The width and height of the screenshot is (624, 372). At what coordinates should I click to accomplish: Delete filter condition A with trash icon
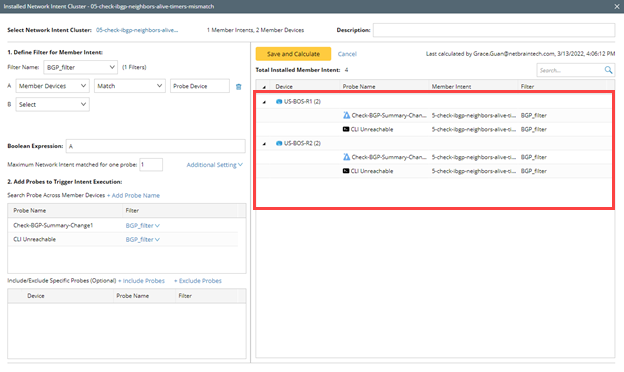(x=238, y=87)
